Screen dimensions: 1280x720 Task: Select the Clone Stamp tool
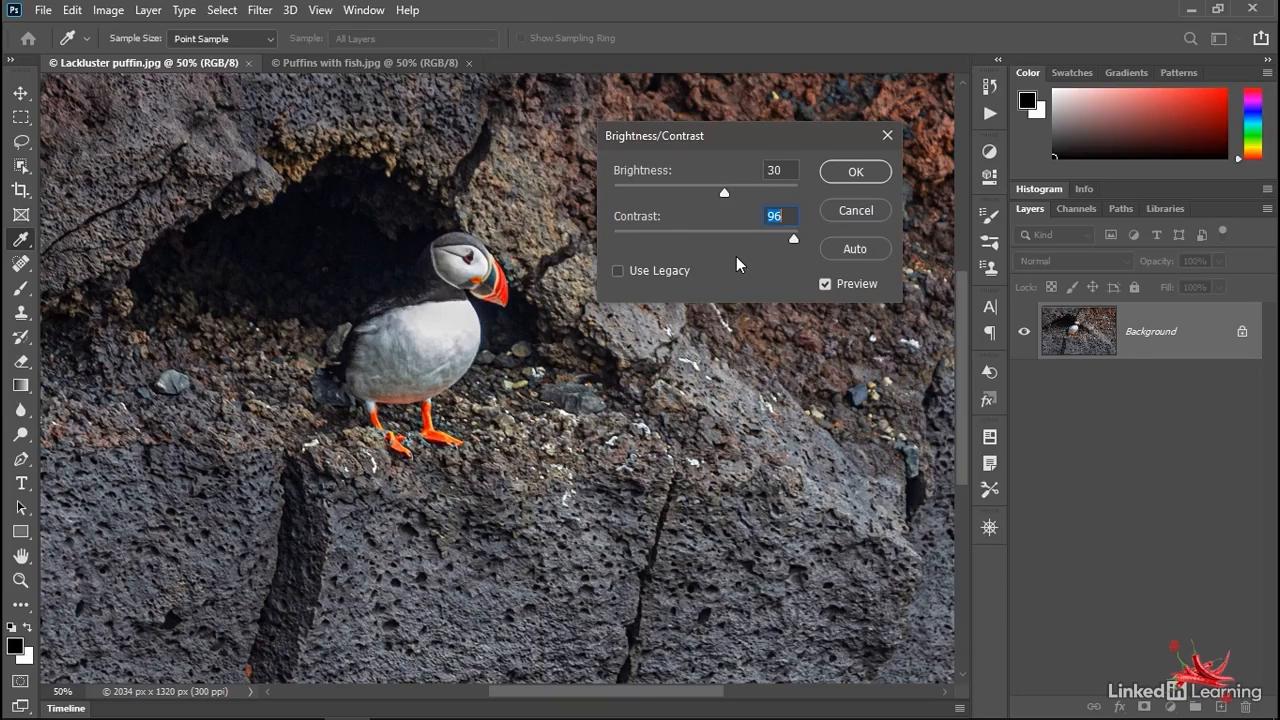pos(21,312)
